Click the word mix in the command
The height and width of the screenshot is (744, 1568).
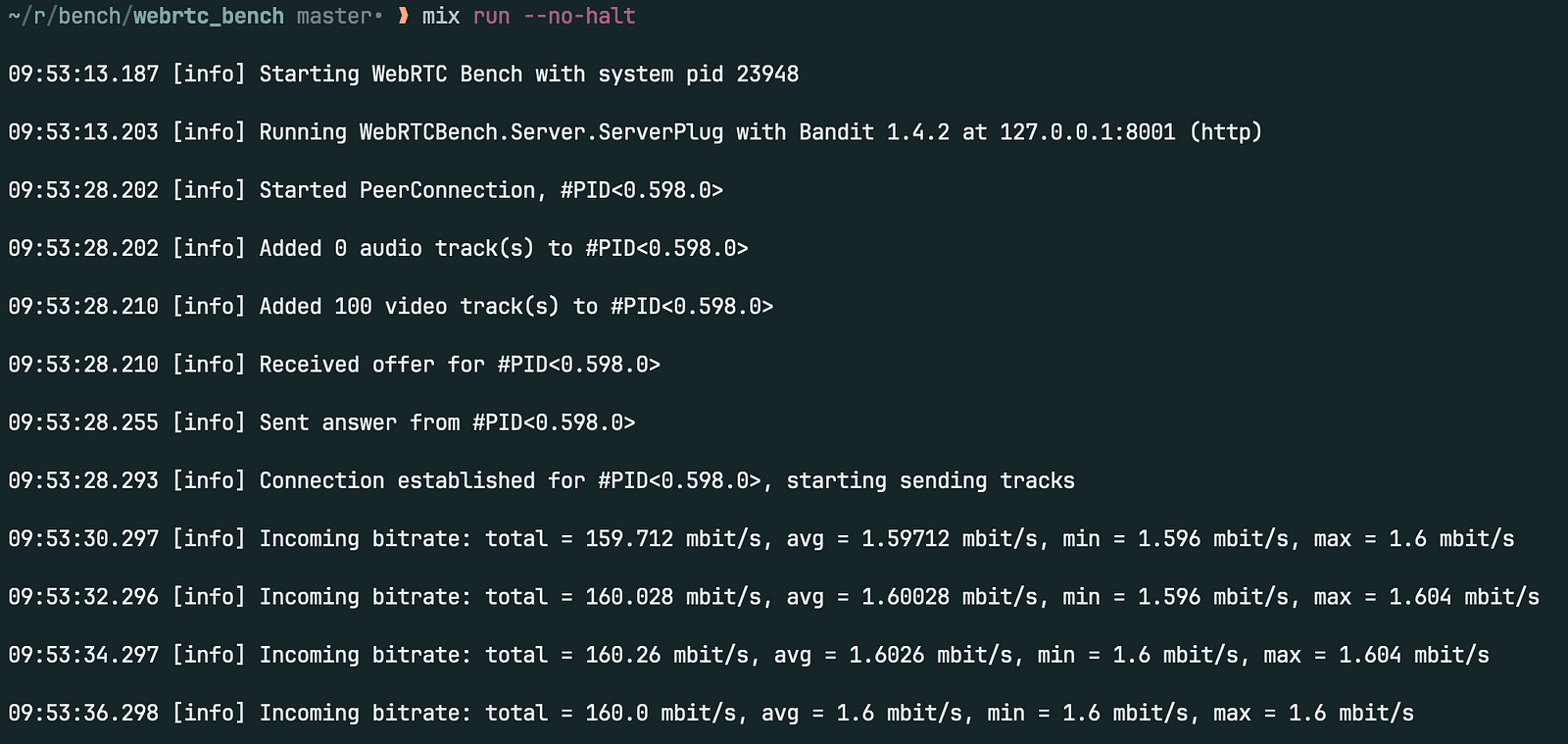pyautogui.click(x=441, y=17)
